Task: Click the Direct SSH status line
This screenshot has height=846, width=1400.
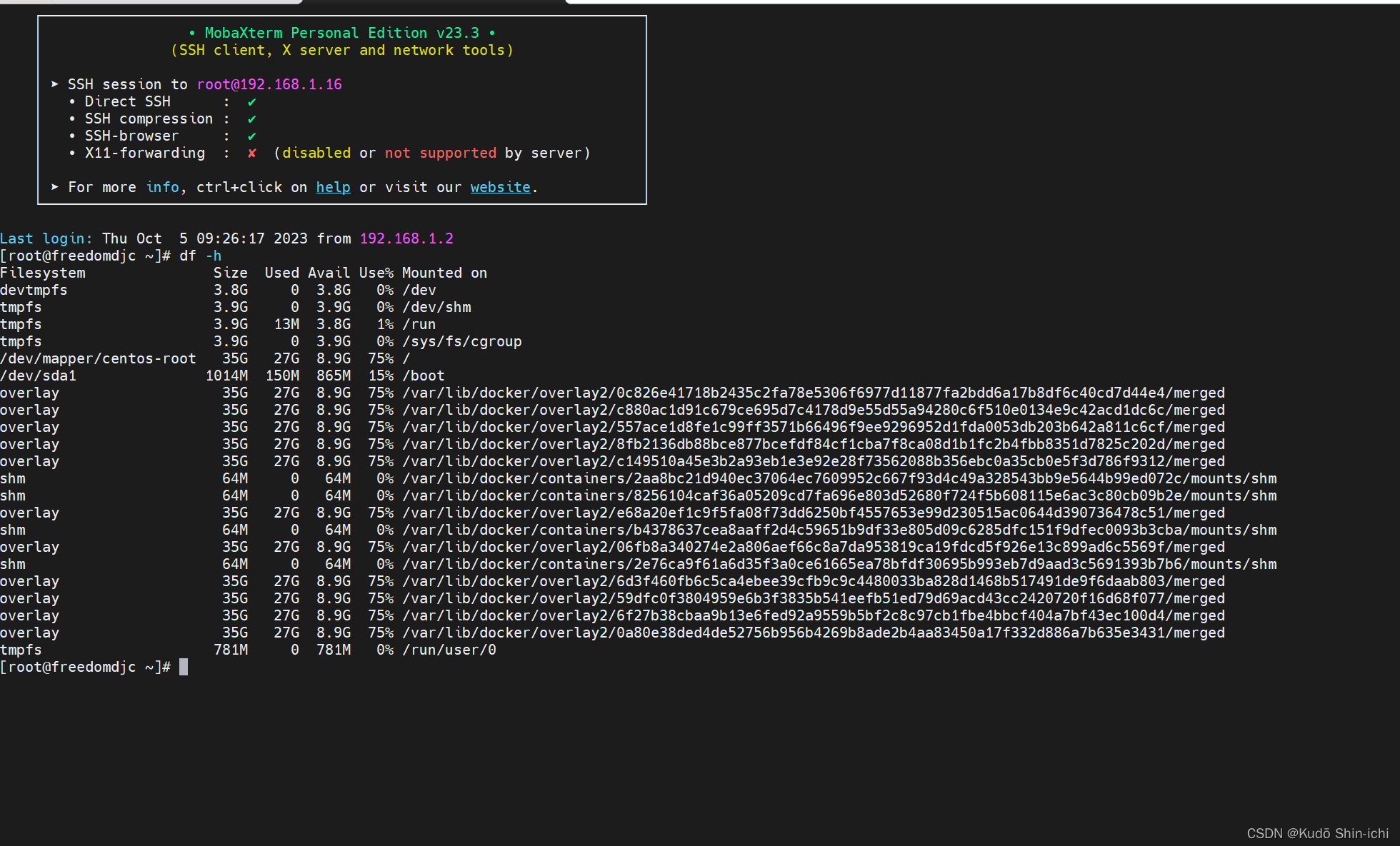Action: pos(163,101)
